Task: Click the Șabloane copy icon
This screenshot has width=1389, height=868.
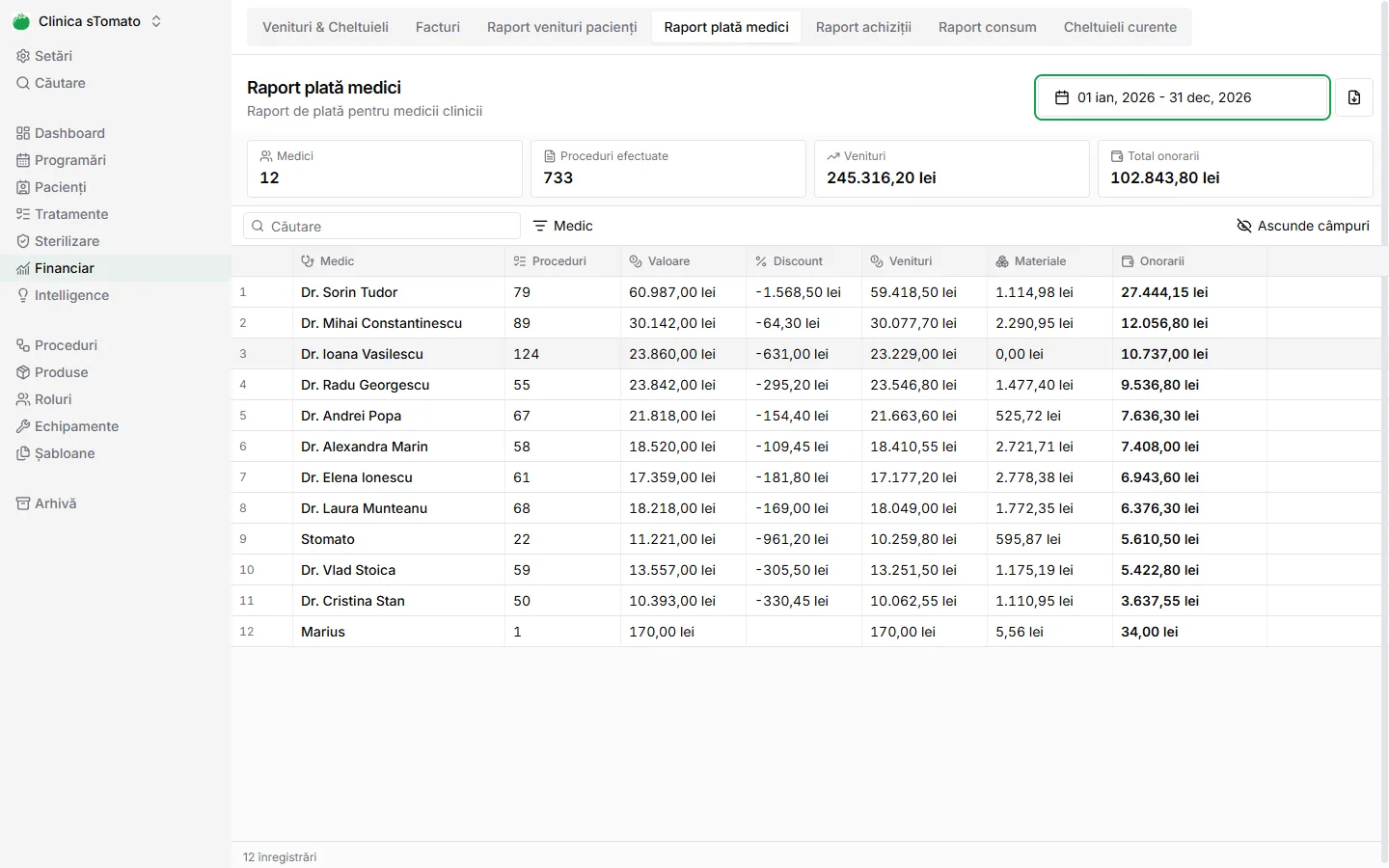Action: (23, 453)
